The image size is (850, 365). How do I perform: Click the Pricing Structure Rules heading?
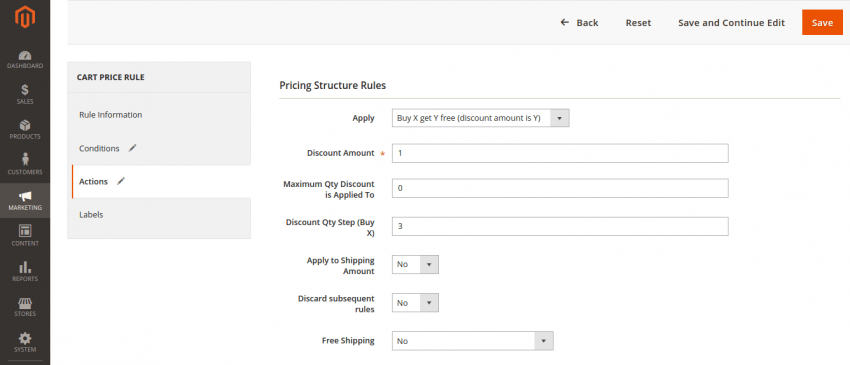point(332,86)
